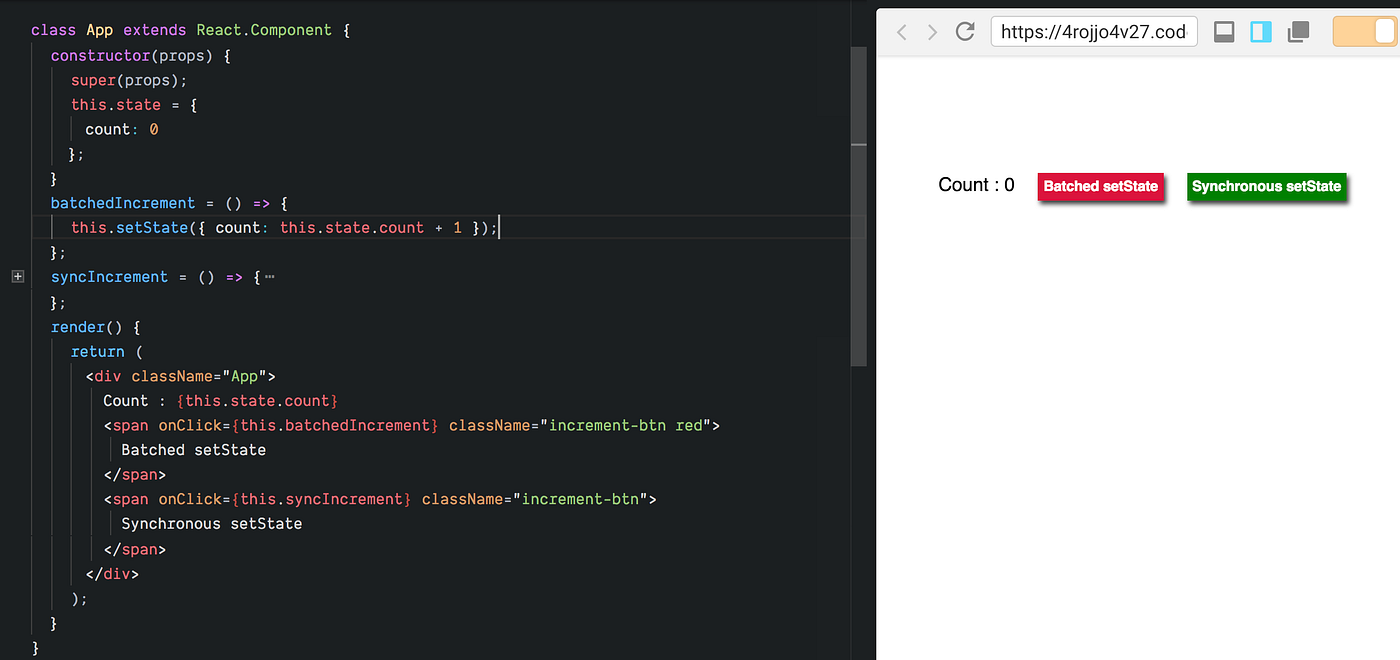This screenshot has width=1400, height=660.
Task: Click the editor vertical scrollbar thumb
Action: [858, 205]
